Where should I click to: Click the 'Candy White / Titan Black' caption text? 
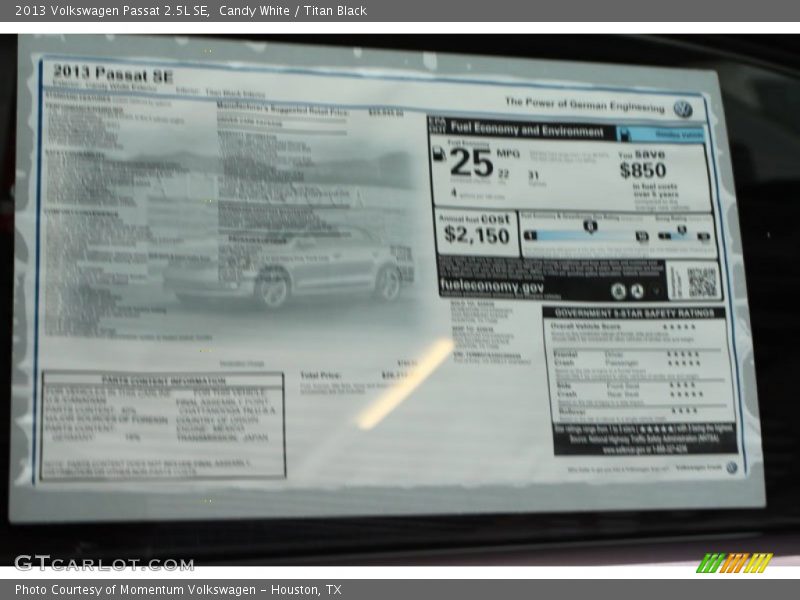(293, 11)
